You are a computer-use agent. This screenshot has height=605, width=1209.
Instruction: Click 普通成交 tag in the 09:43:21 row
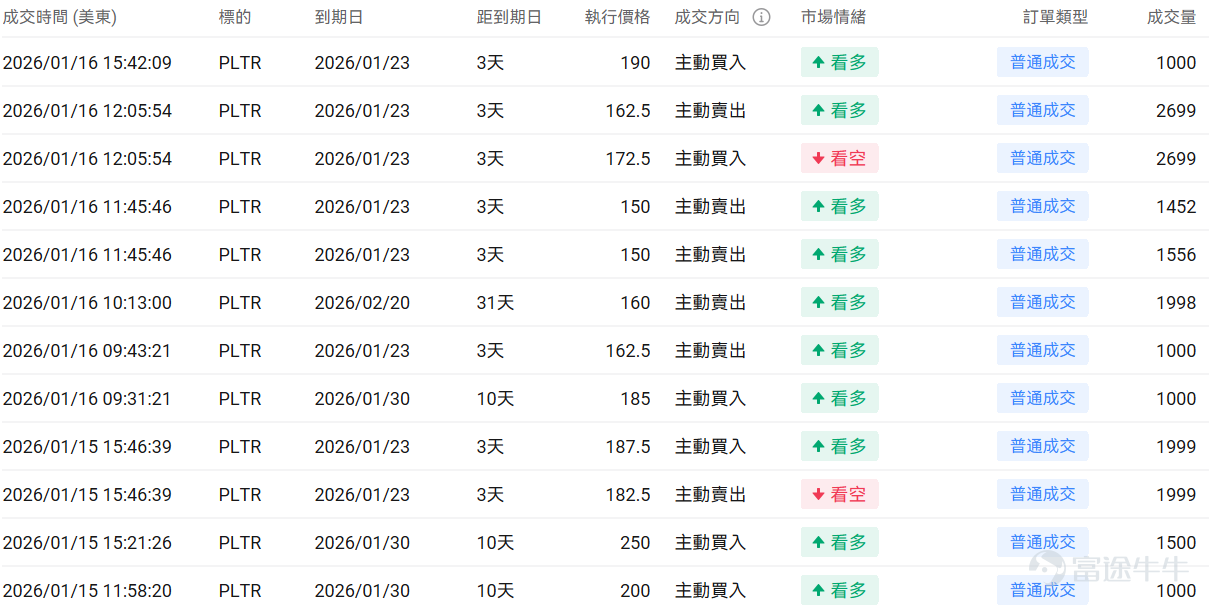(1043, 351)
